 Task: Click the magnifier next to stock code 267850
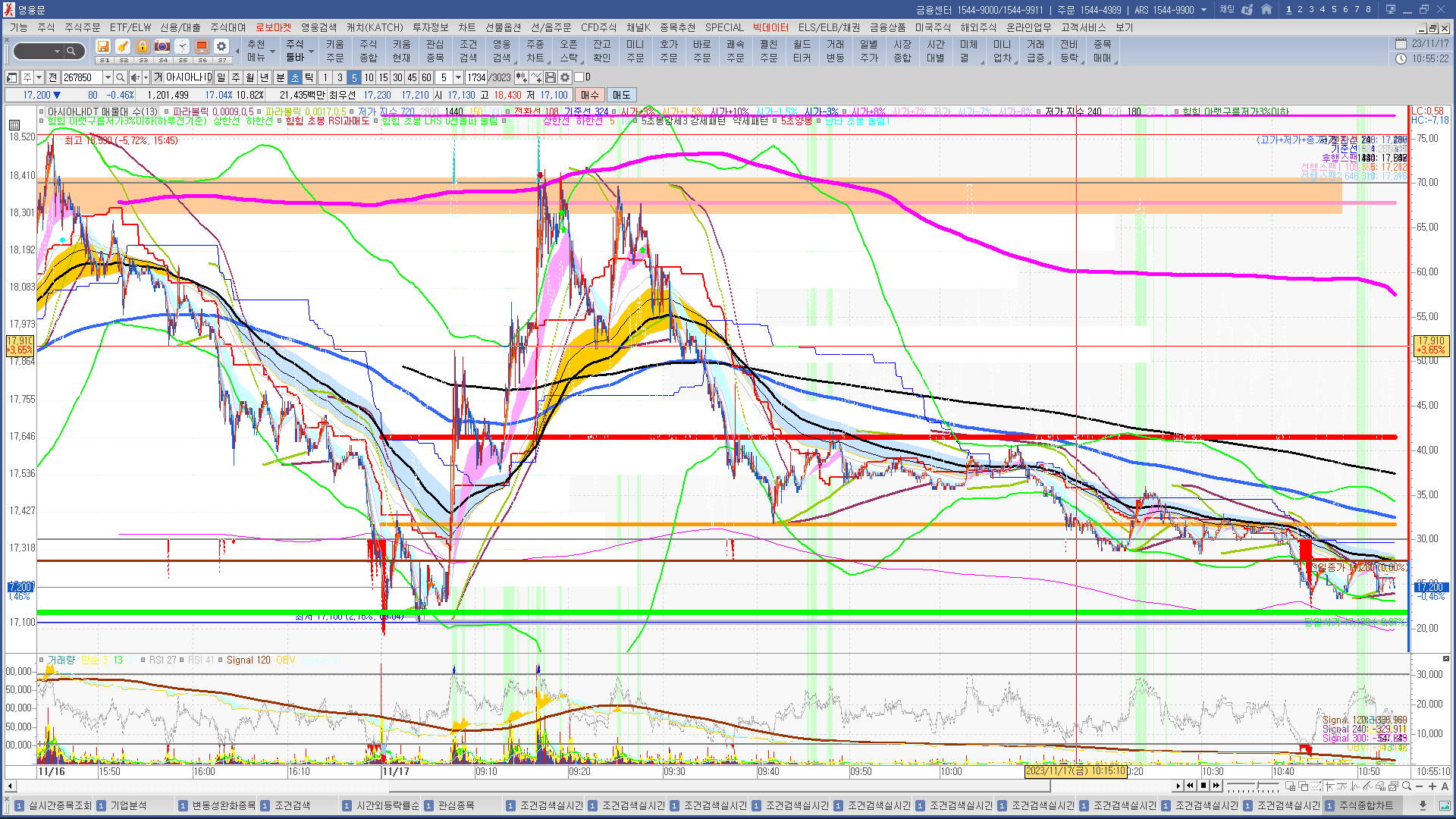click(x=121, y=77)
